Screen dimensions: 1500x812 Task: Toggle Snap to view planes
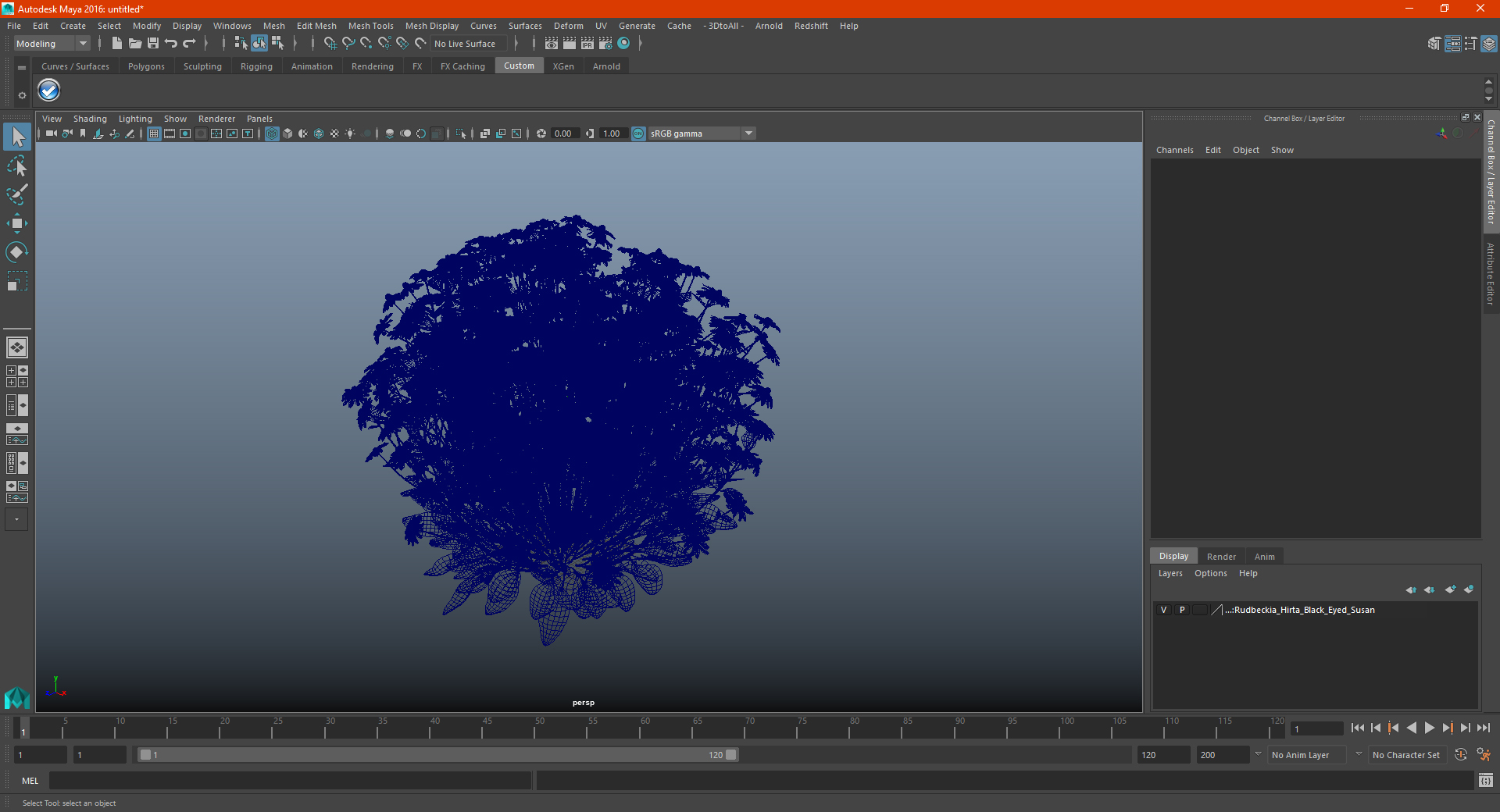pyautogui.click(x=402, y=44)
